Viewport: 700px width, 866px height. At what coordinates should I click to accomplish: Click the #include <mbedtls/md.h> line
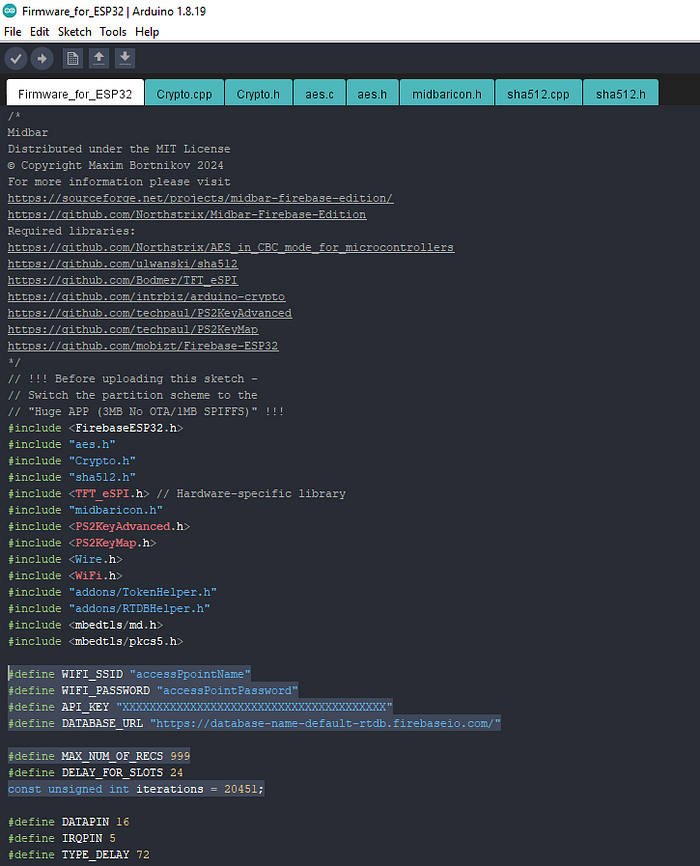(x=85, y=625)
